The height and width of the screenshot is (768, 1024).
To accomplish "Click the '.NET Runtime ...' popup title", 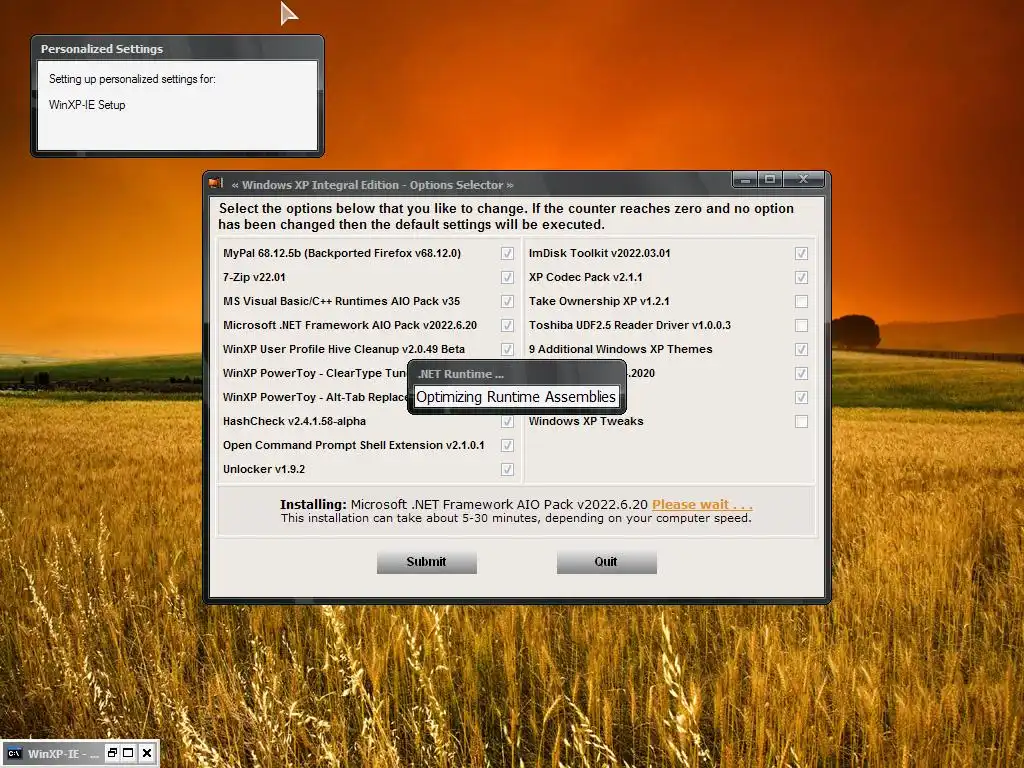I will pos(461,374).
